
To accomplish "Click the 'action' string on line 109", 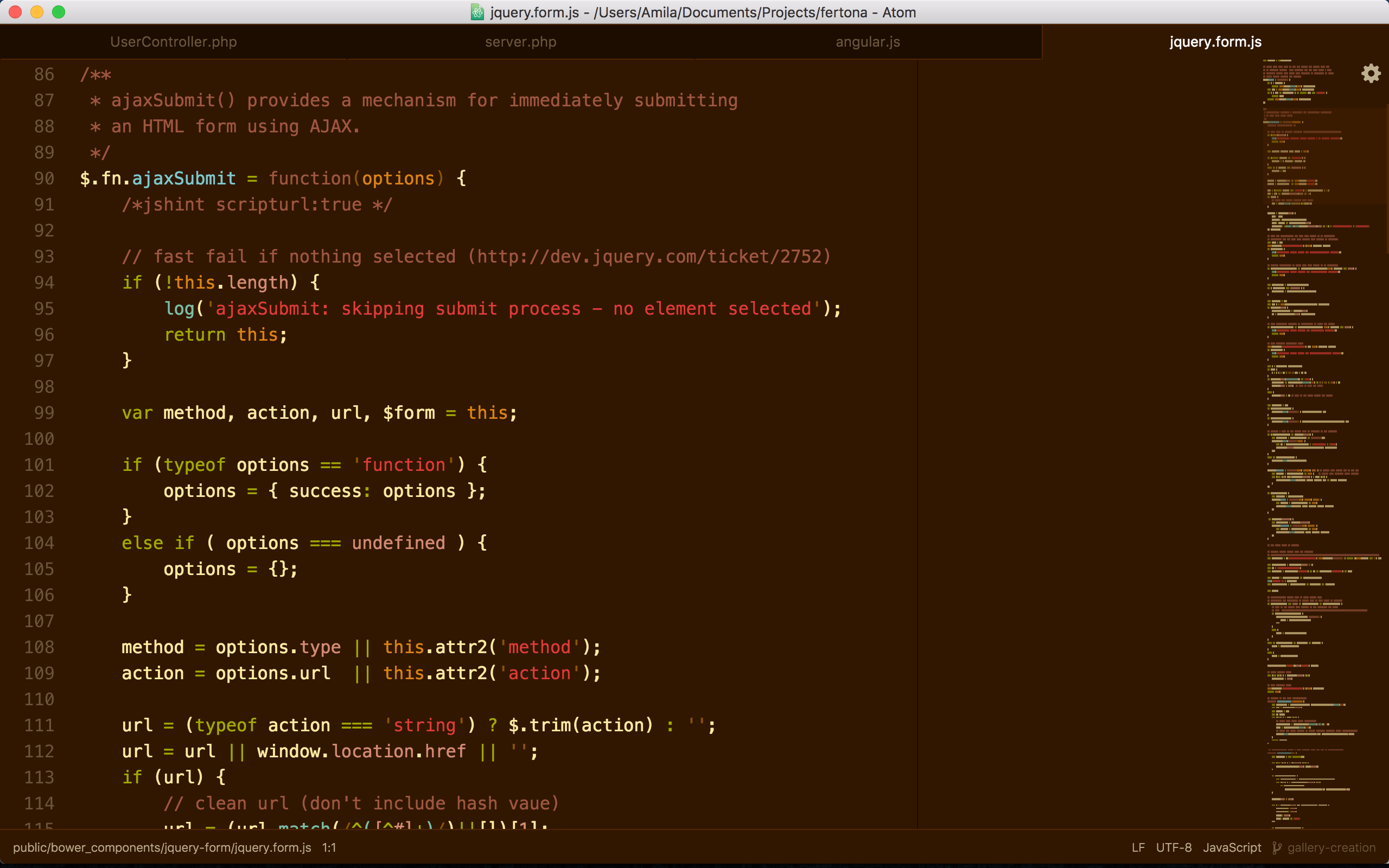I will pyautogui.click(x=539, y=673).
